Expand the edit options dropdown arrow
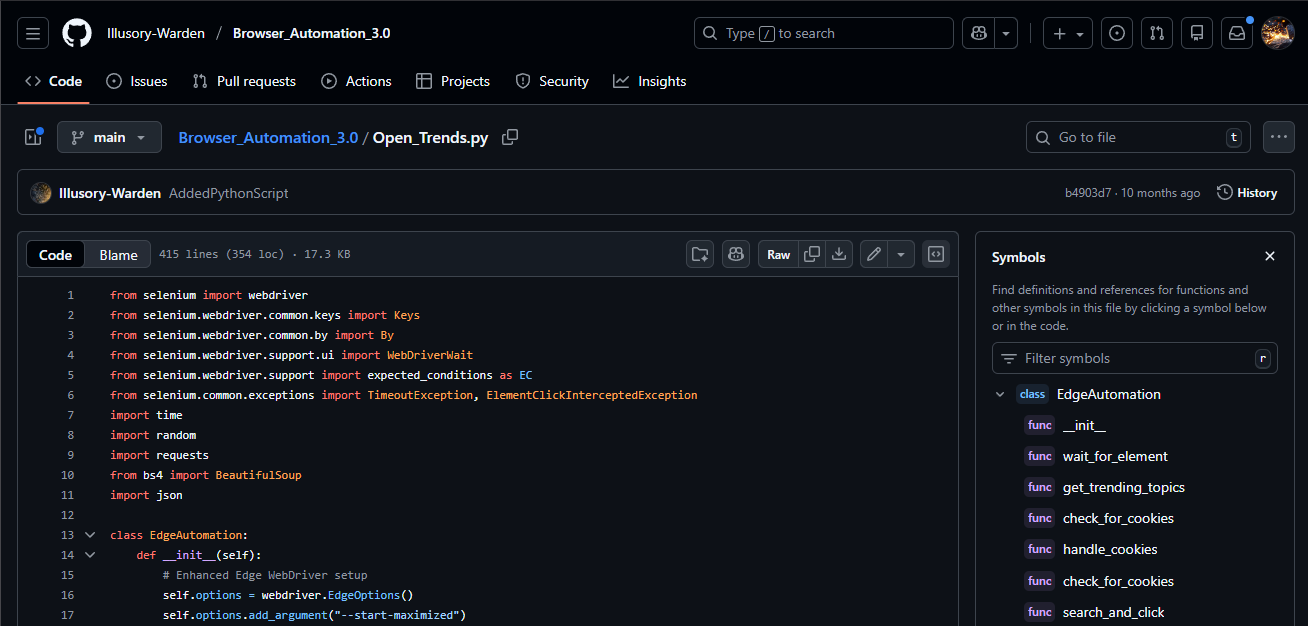Viewport: 1308px width, 626px height. click(900, 254)
